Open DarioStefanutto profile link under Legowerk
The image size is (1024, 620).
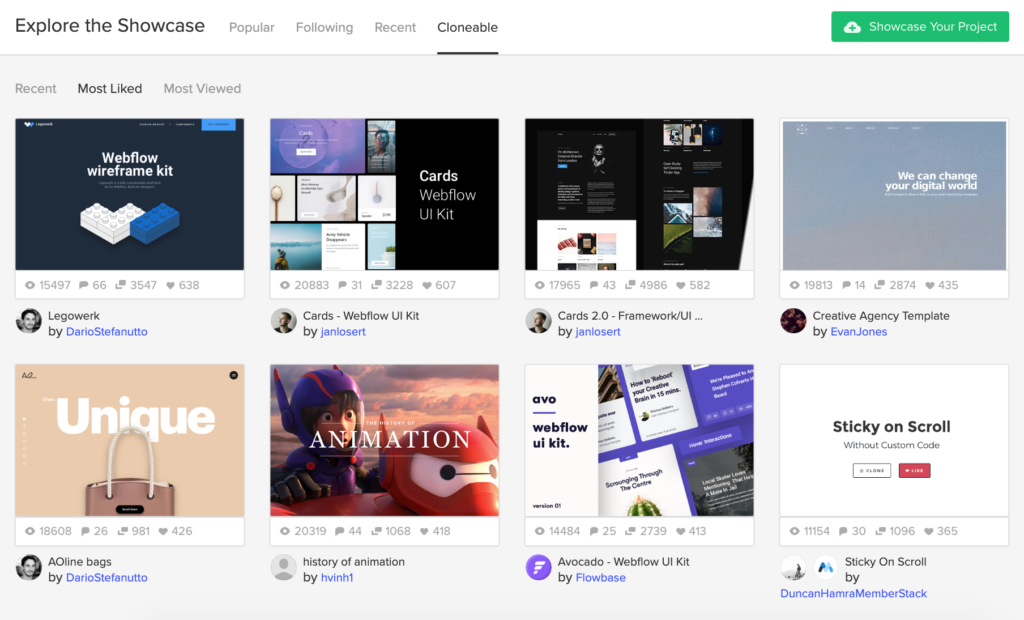coord(106,332)
